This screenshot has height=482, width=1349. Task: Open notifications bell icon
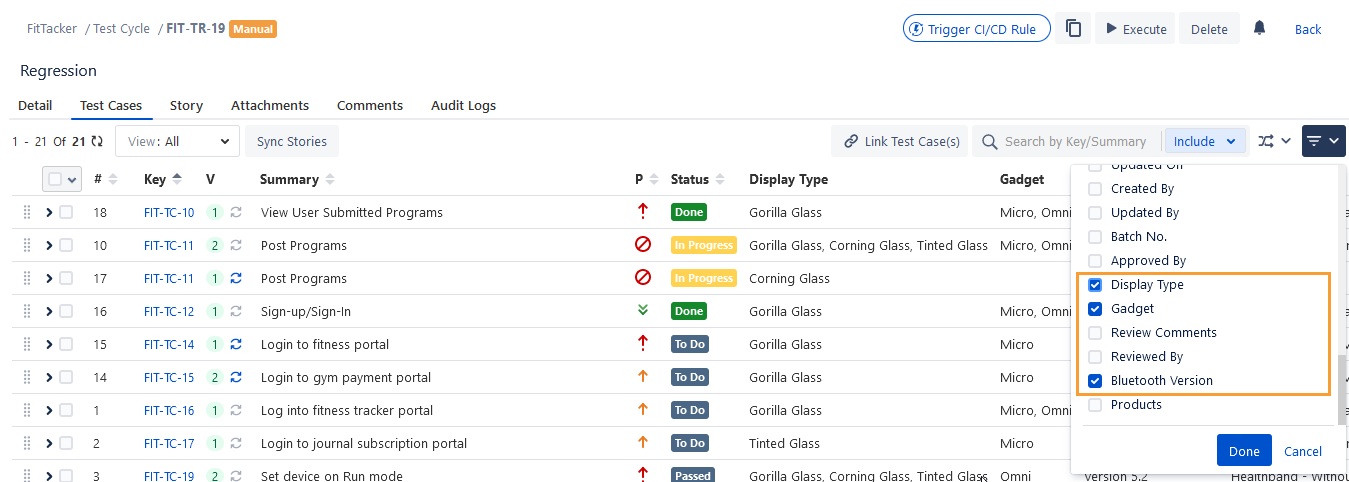click(x=1259, y=28)
